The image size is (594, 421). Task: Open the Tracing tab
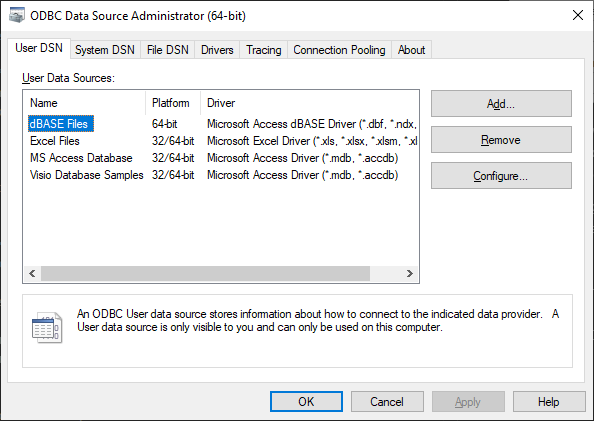click(264, 50)
